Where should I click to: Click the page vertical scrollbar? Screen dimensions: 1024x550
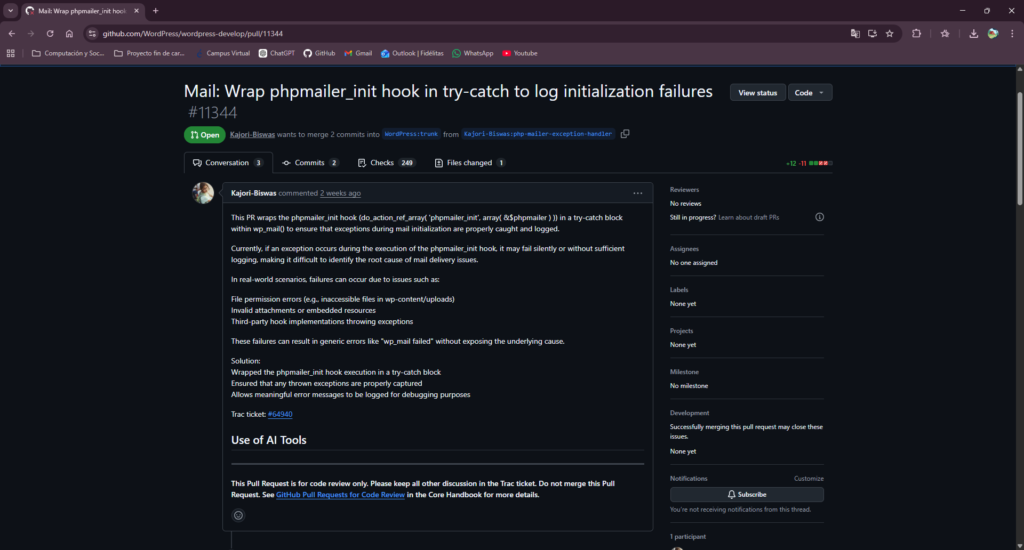click(x=1019, y=150)
